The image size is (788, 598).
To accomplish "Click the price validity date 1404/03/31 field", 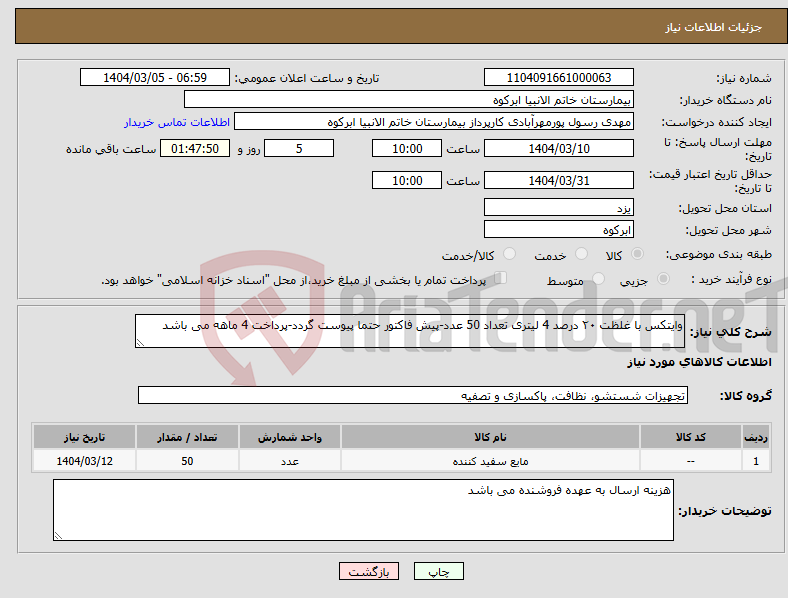I will pos(559,180).
